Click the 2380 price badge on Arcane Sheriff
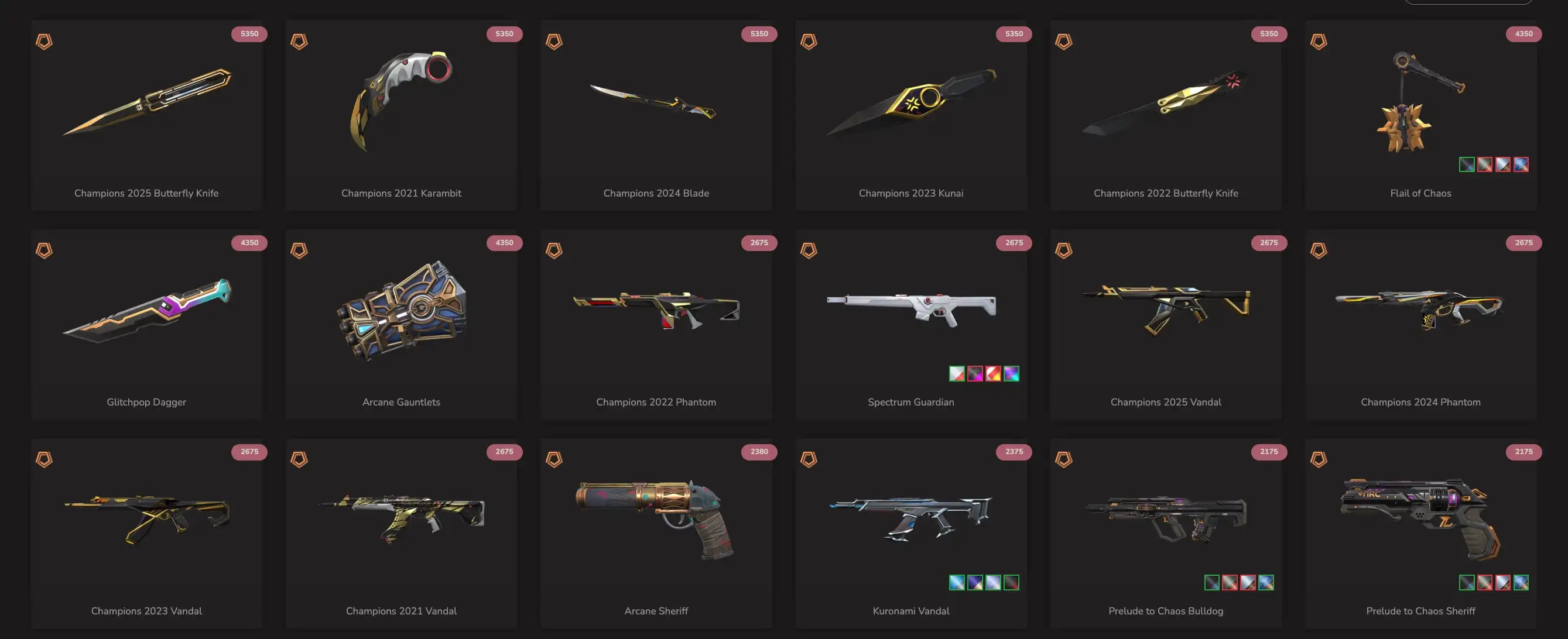1568x639 pixels. click(759, 452)
